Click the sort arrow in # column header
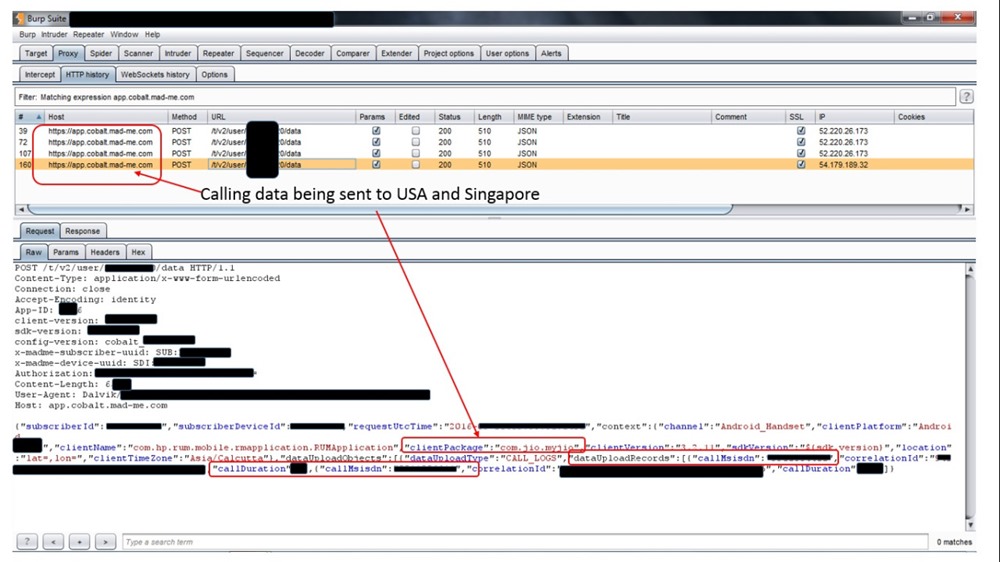The height and width of the screenshot is (562, 1000). (29, 117)
